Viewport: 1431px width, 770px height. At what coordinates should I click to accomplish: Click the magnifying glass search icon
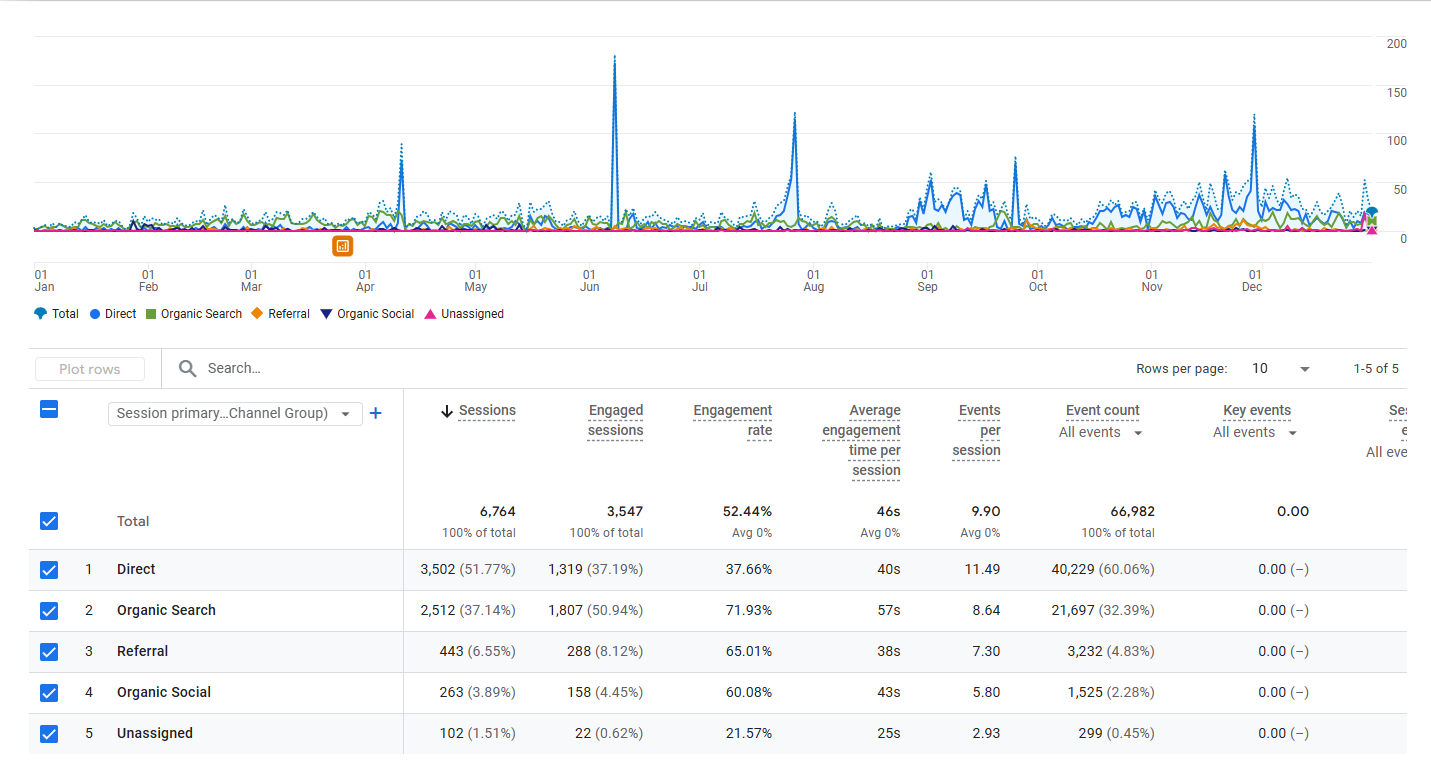[x=187, y=369]
